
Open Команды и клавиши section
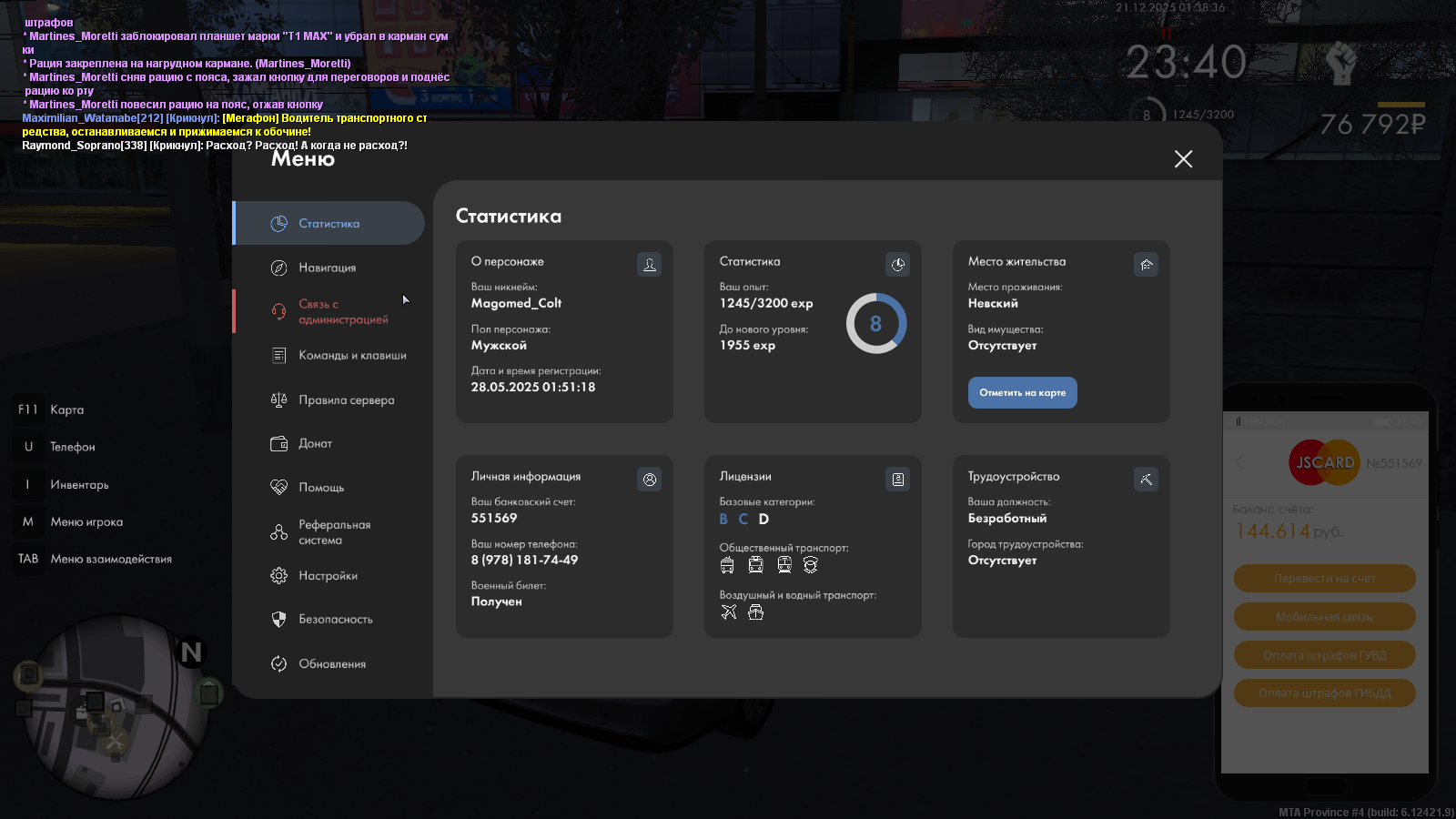tap(351, 356)
